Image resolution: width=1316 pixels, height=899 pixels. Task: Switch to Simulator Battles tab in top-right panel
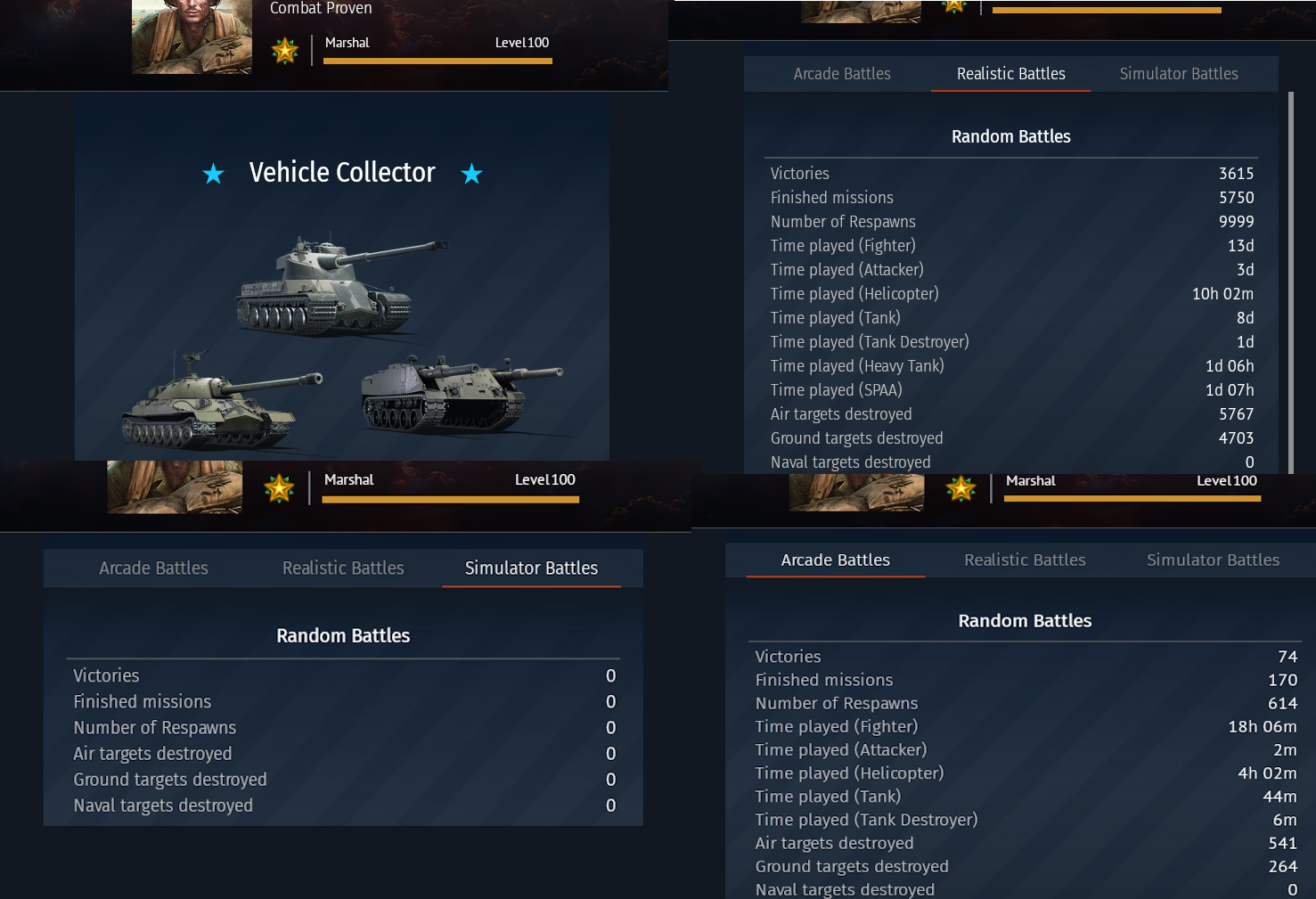coord(1179,74)
